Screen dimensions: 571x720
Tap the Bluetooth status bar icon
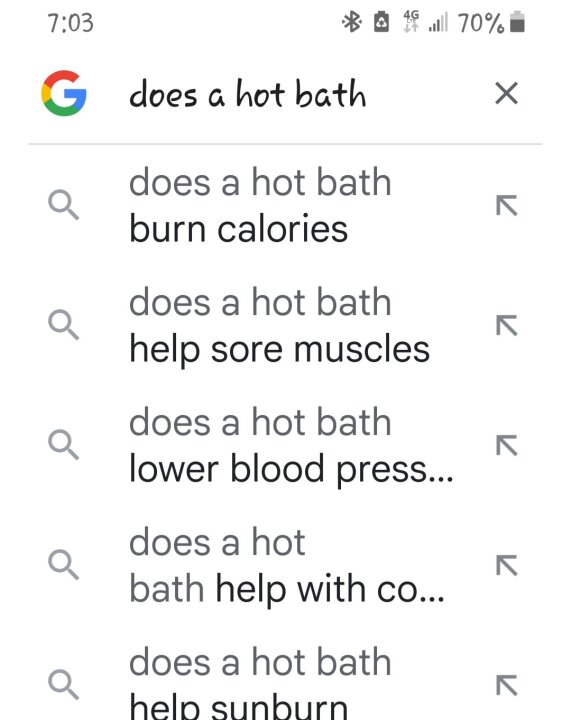352,22
